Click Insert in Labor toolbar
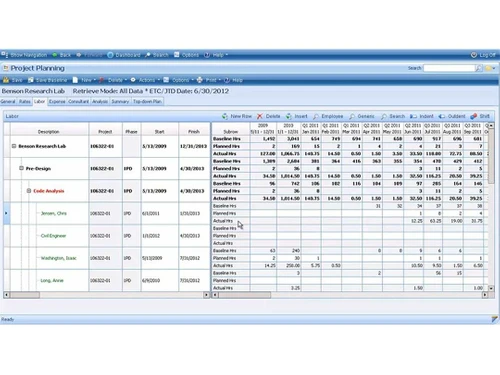Image resolution: width=500 pixels, height=375 pixels. 297,116
